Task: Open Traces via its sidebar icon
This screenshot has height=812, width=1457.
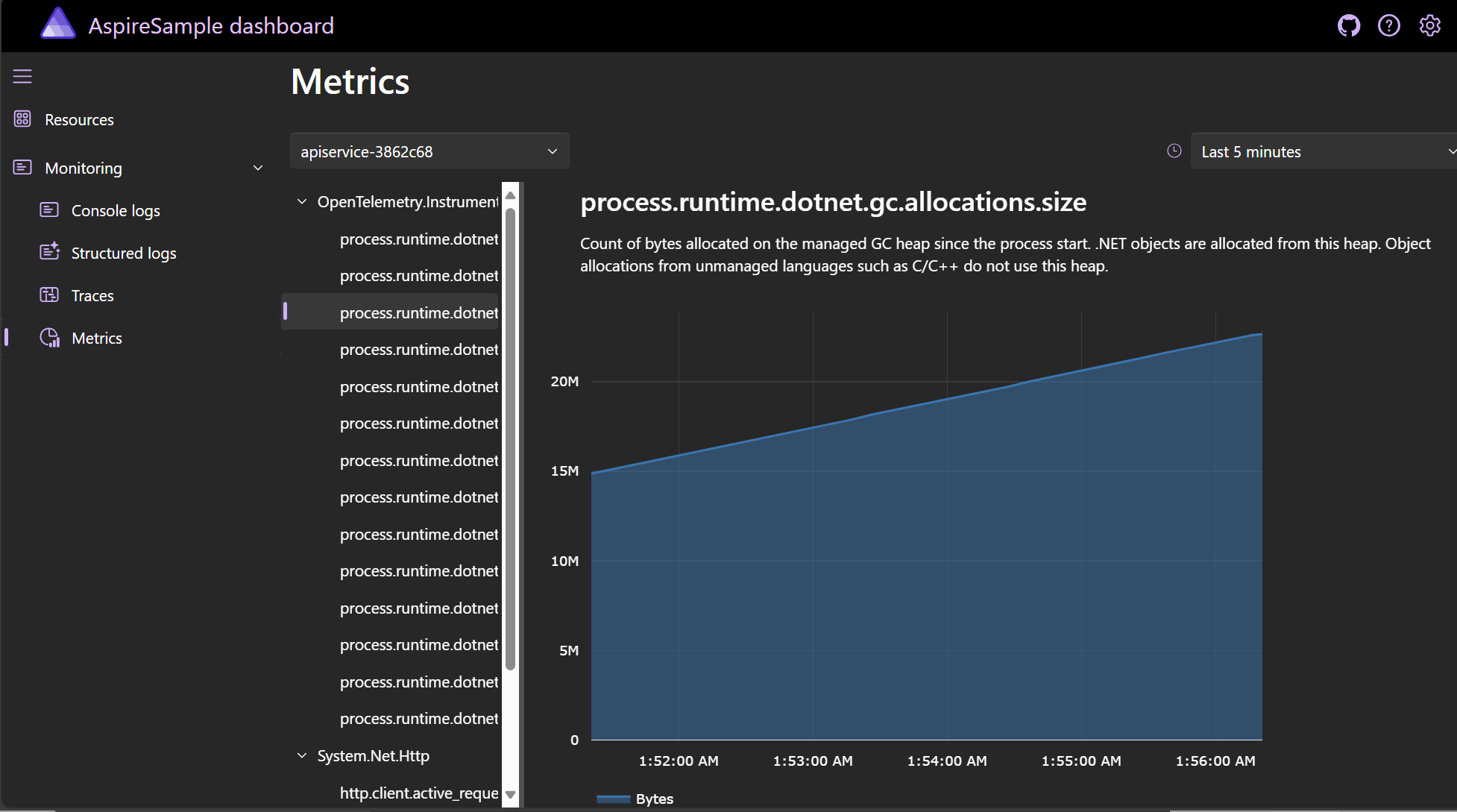Action: (49, 295)
